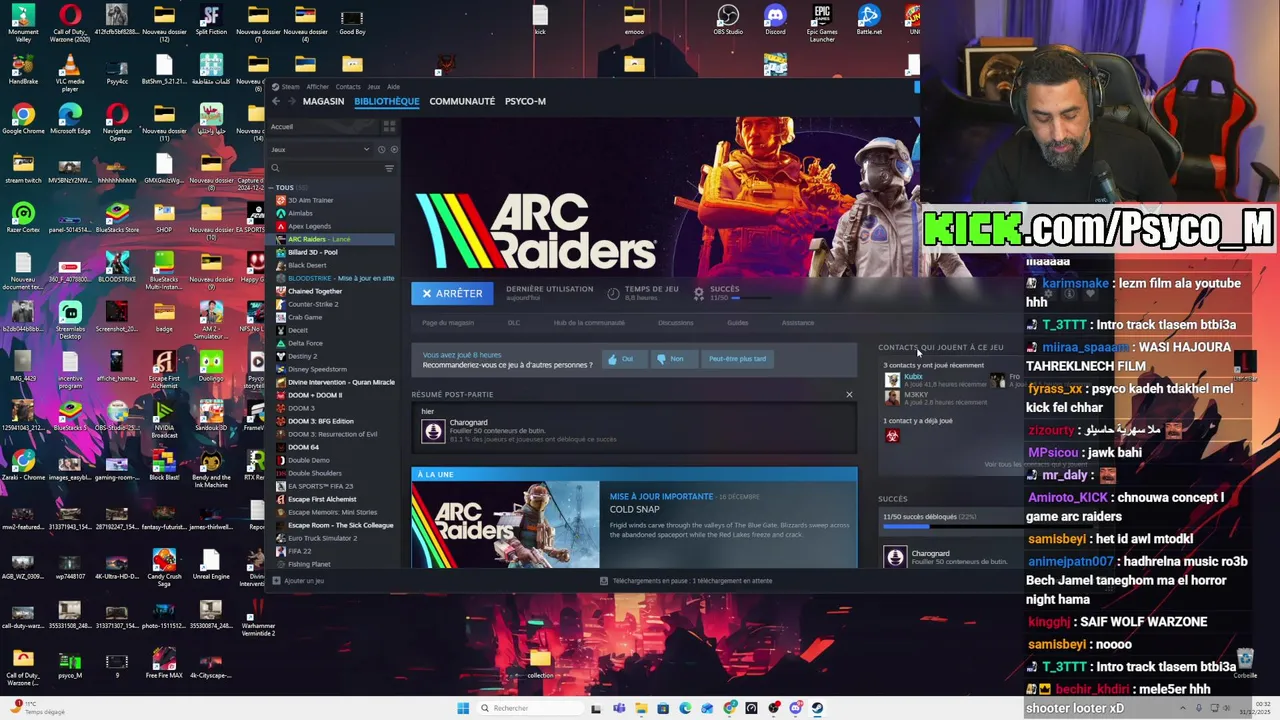Click the Apex Legends icon in the library list
Screen dimensions: 1280x720
(x=281, y=226)
